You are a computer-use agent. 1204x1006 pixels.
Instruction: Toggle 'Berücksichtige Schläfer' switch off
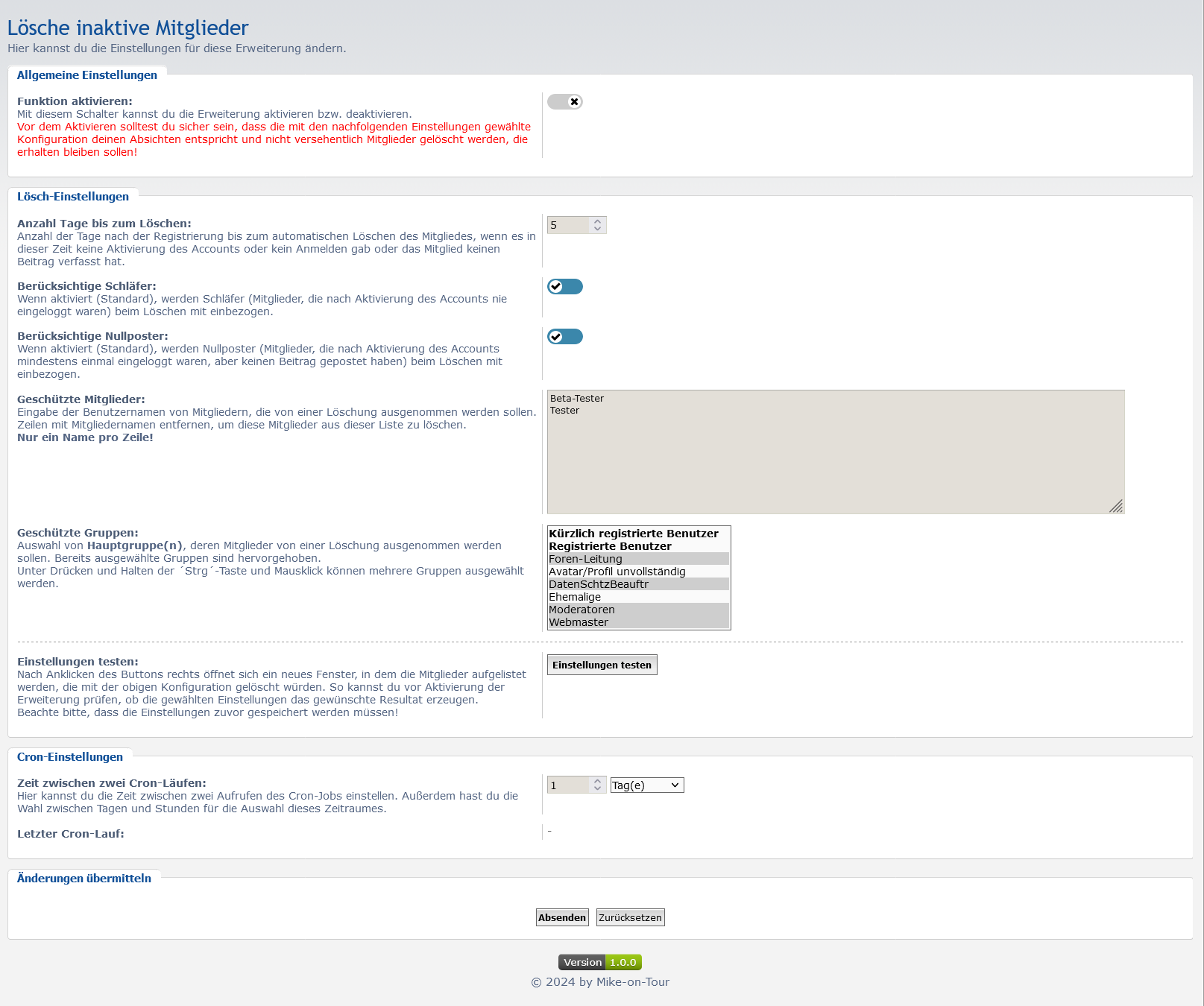coord(564,287)
